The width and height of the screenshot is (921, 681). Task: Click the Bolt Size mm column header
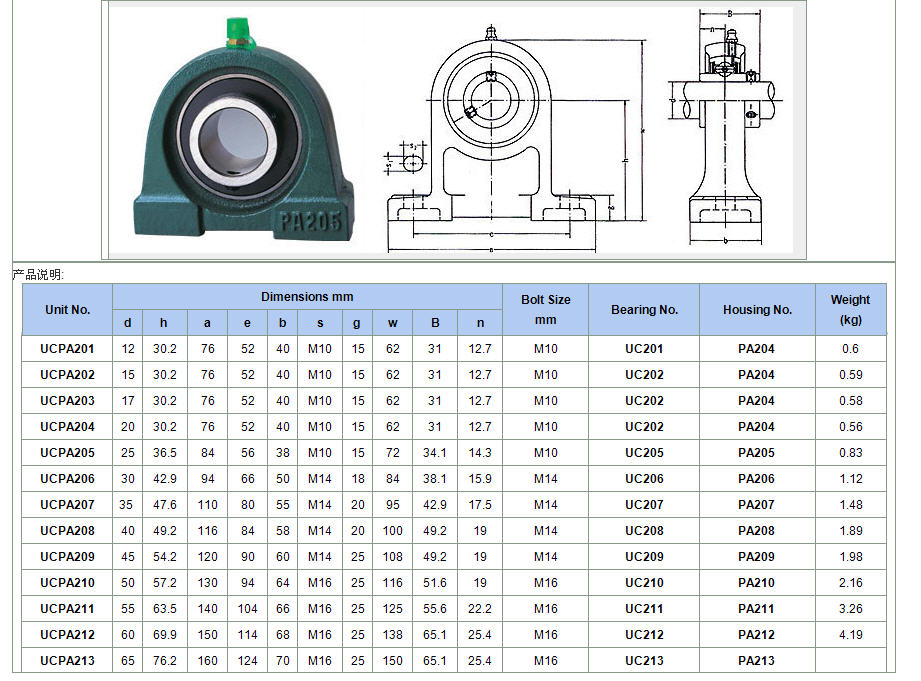click(x=546, y=310)
